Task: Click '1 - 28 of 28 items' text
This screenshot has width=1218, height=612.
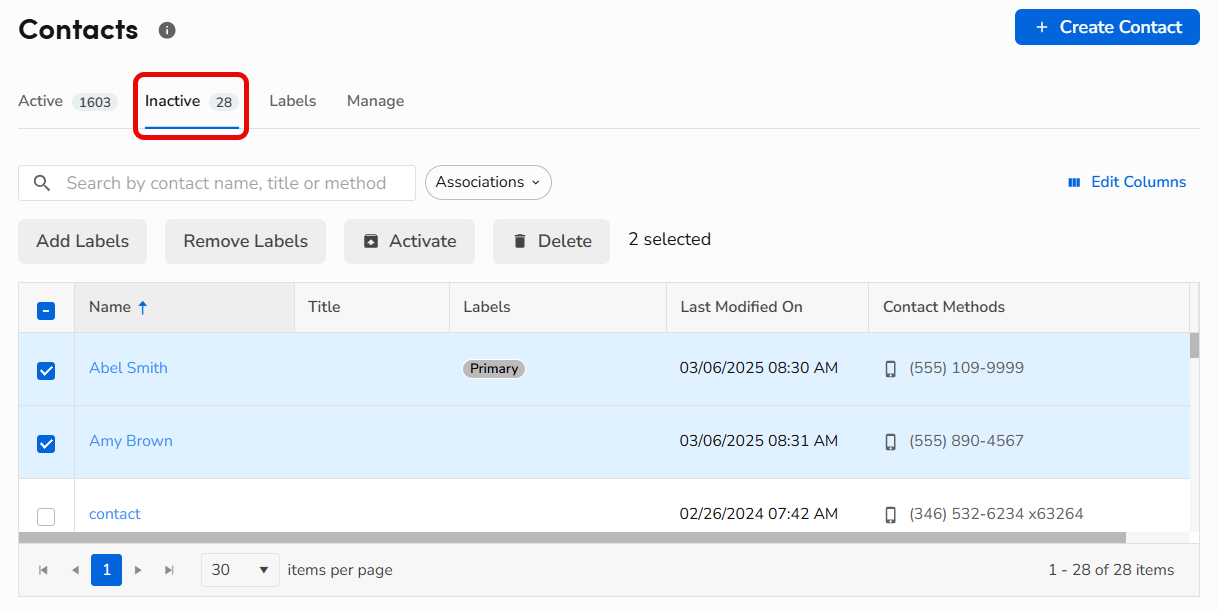Action: 1111,570
